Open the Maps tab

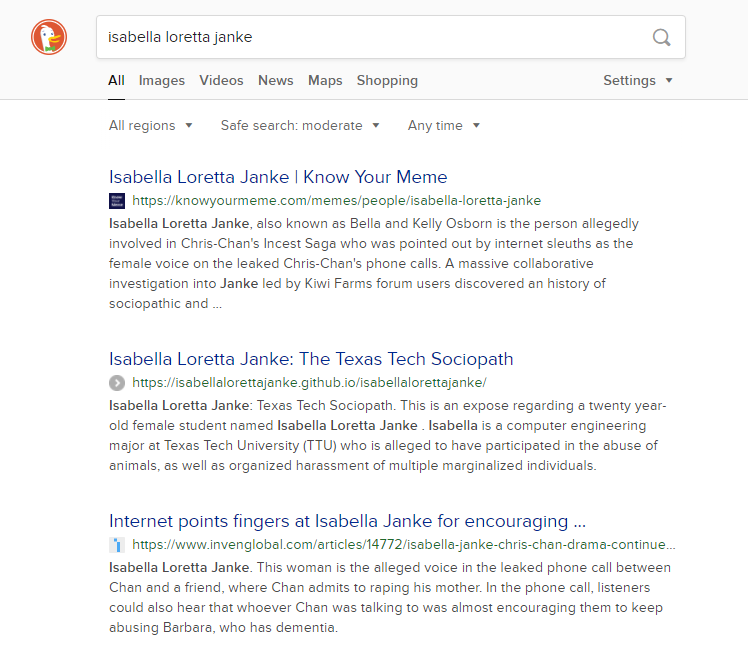click(325, 80)
